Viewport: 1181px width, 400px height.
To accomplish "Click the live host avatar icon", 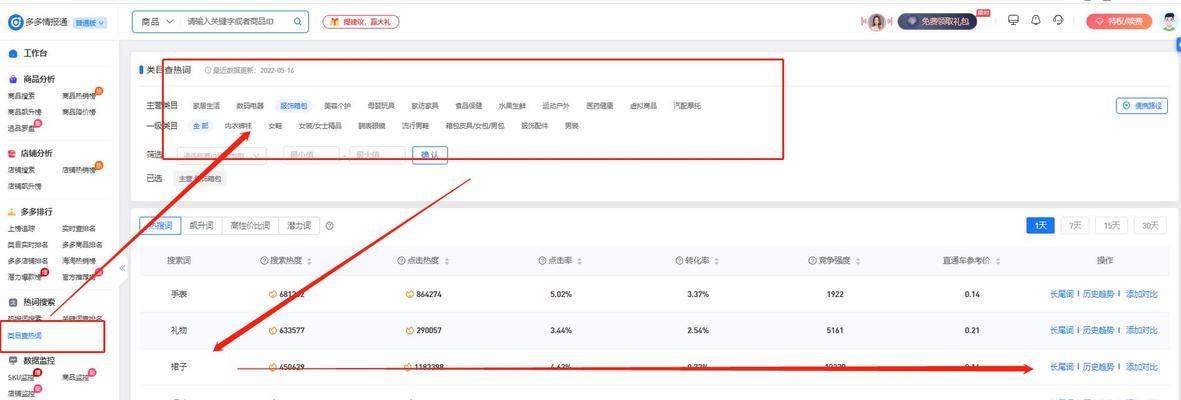I will 877,23.
